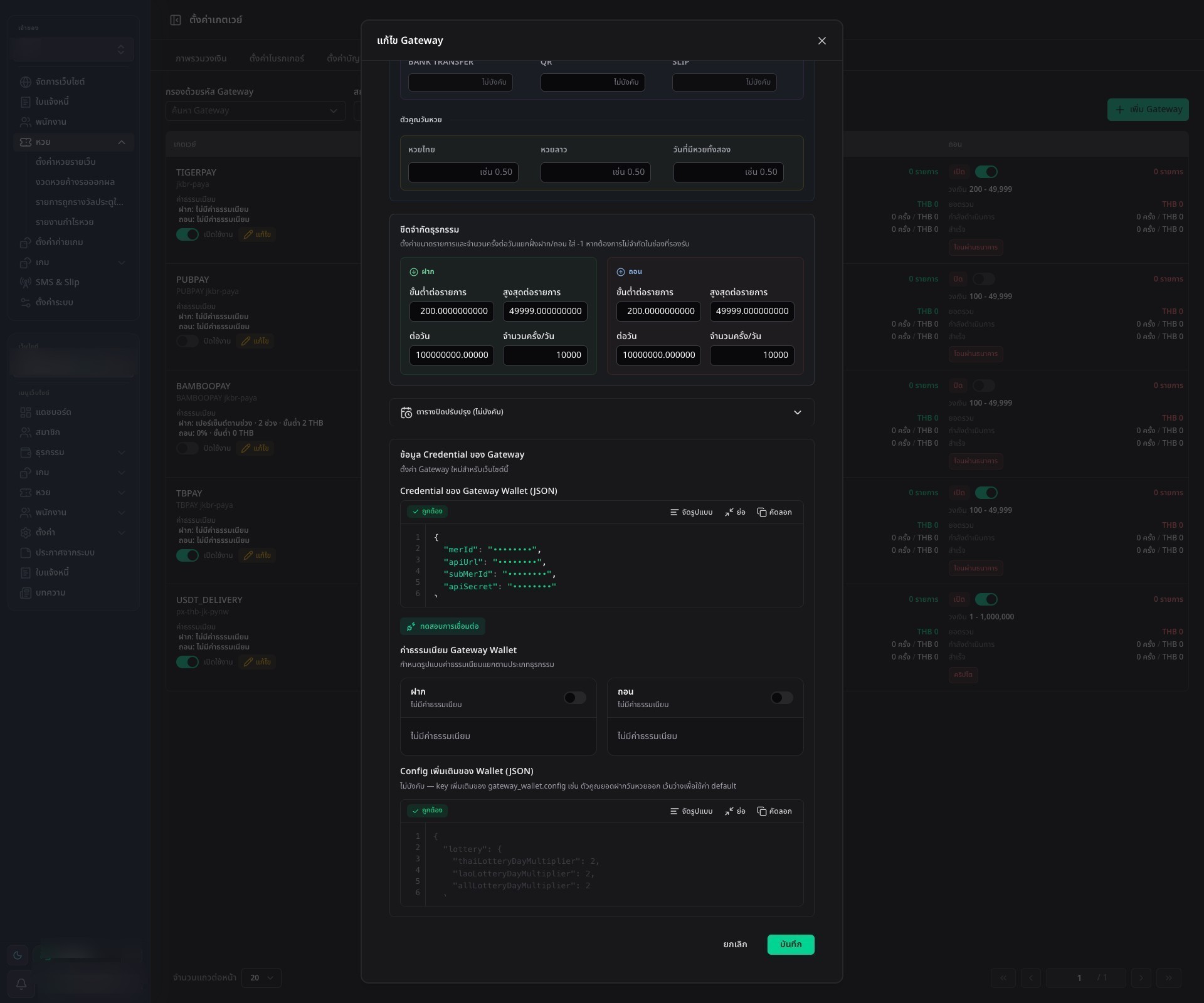Click the gear settings icon in sidebar
Image resolution: width=1204 pixels, height=1003 pixels.
coord(26,533)
